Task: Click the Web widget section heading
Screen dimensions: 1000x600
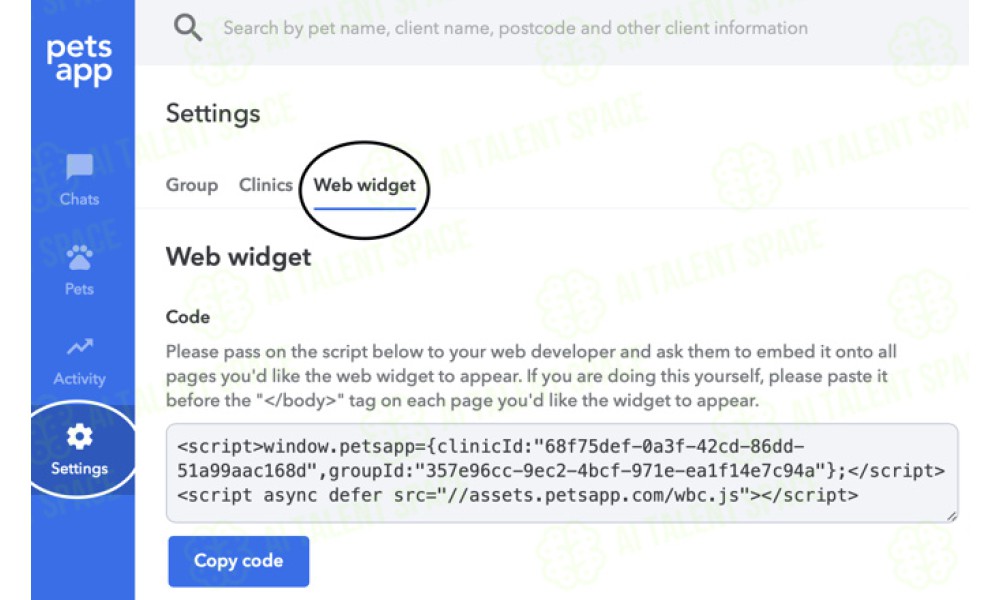Action: (239, 257)
